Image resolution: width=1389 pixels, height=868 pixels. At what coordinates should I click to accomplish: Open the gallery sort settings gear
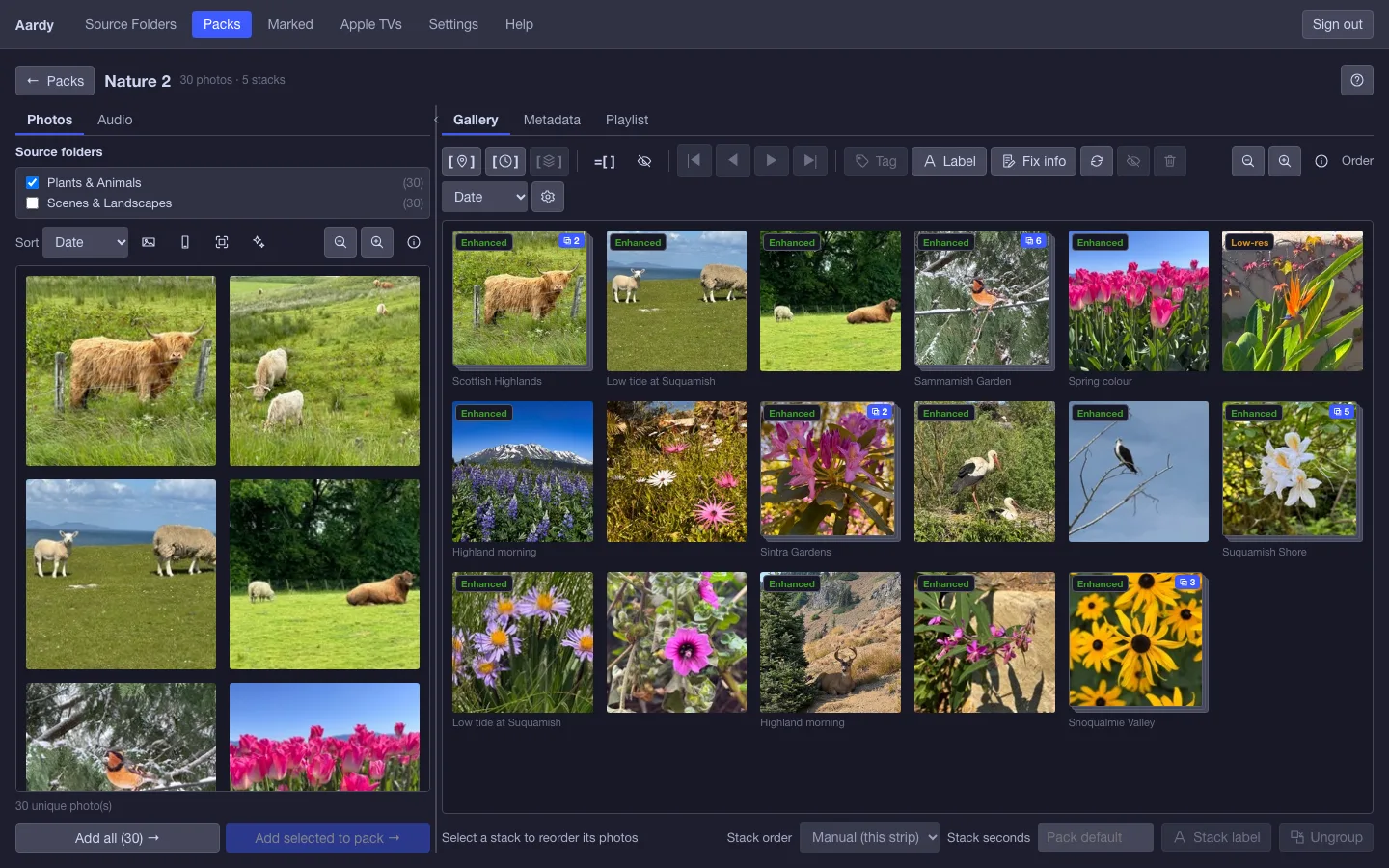tap(548, 197)
